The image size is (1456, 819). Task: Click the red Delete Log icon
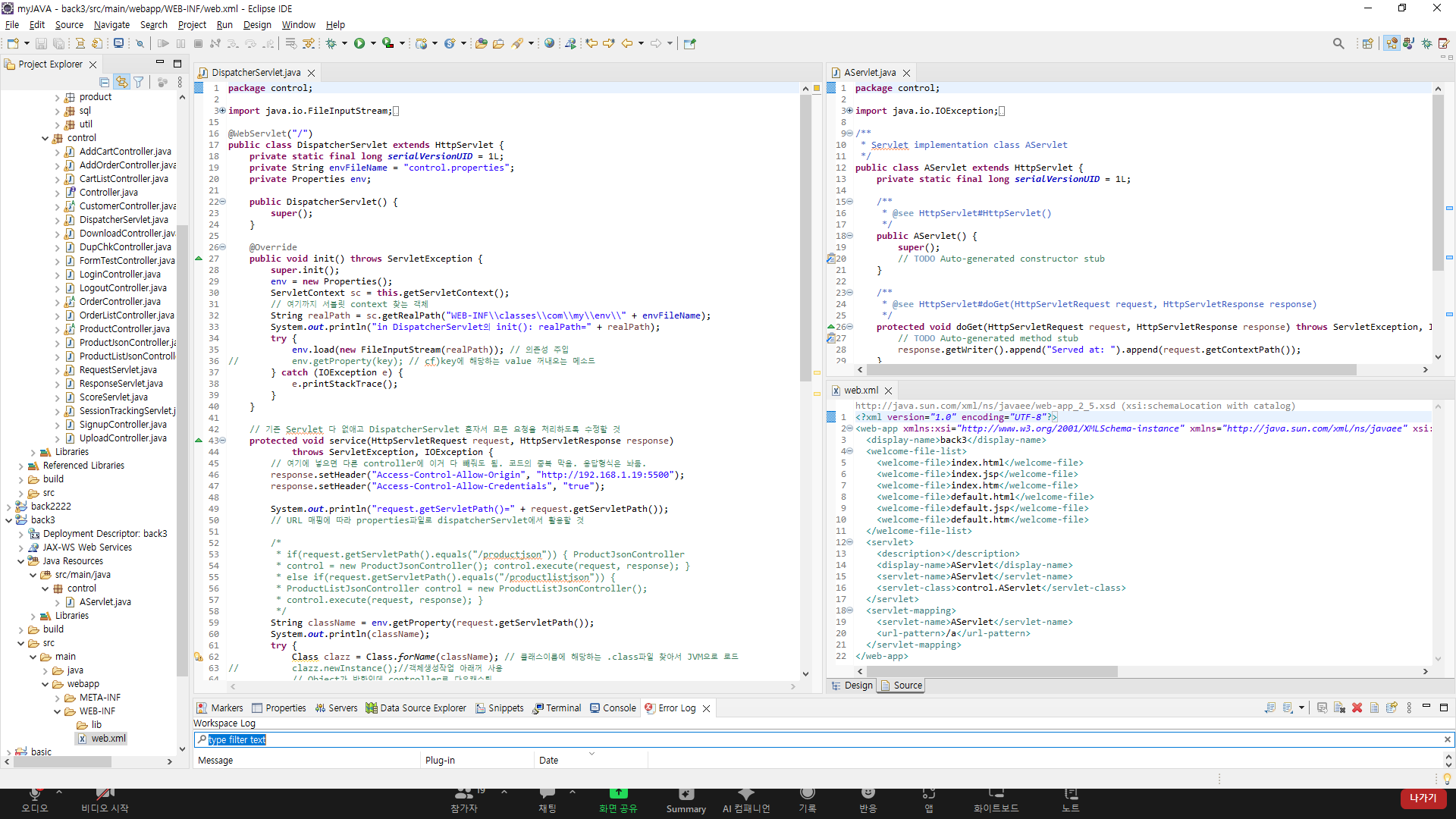click(1357, 708)
